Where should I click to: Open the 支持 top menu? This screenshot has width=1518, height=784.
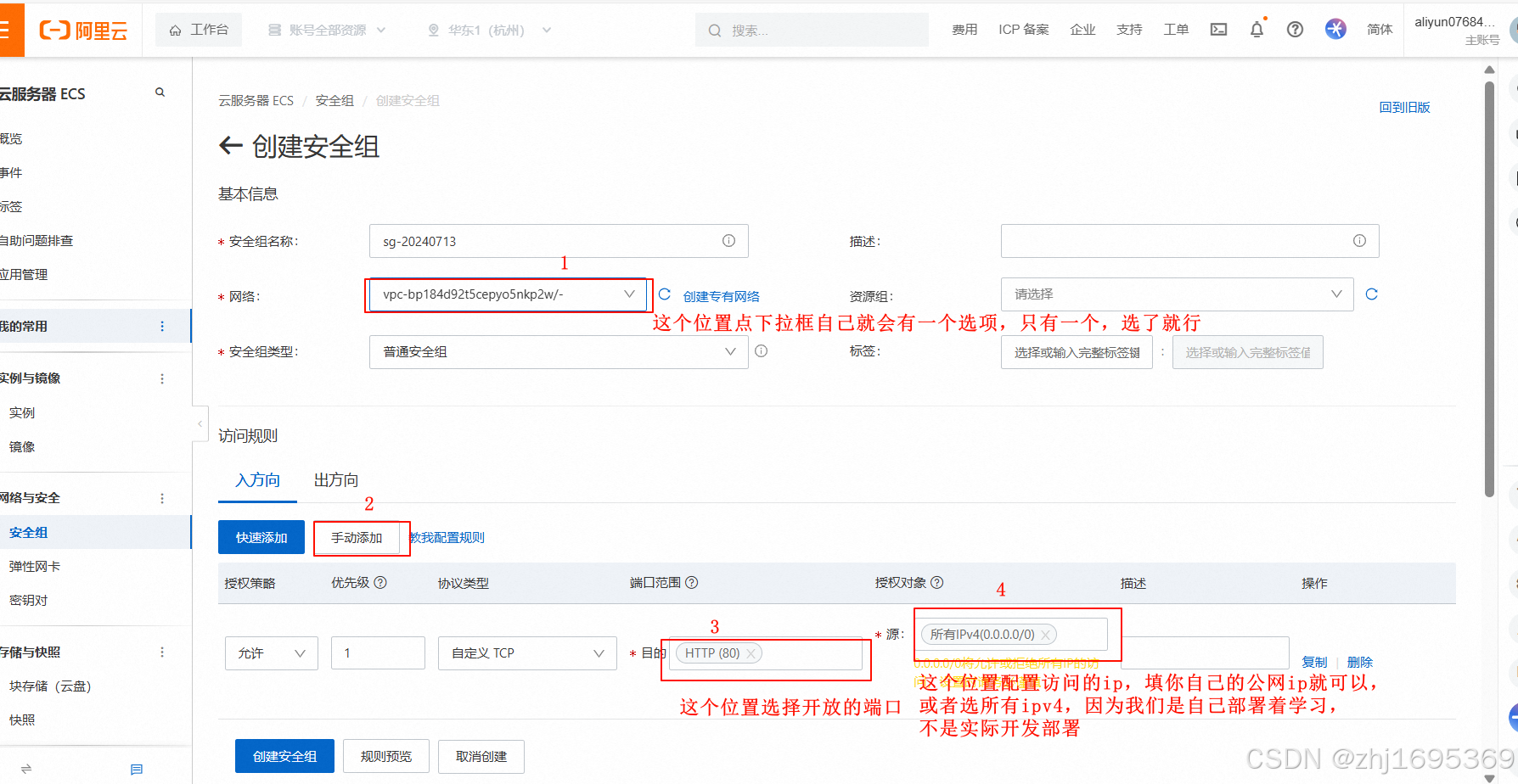tap(1129, 30)
